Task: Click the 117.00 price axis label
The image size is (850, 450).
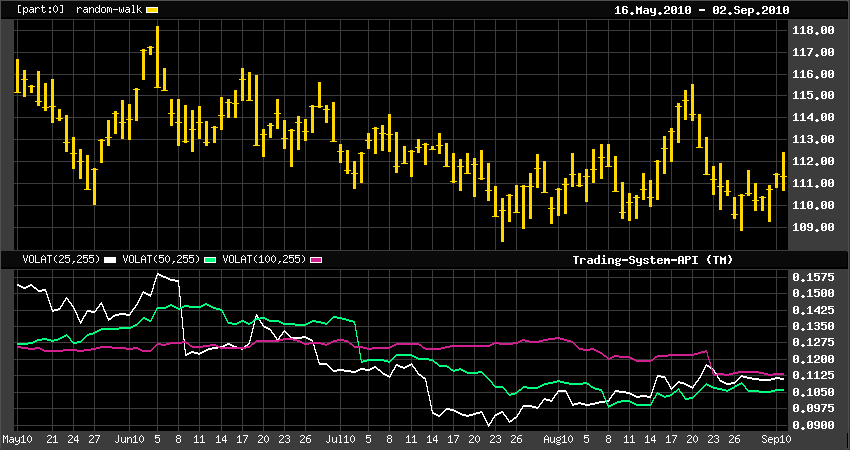Action: [x=813, y=53]
